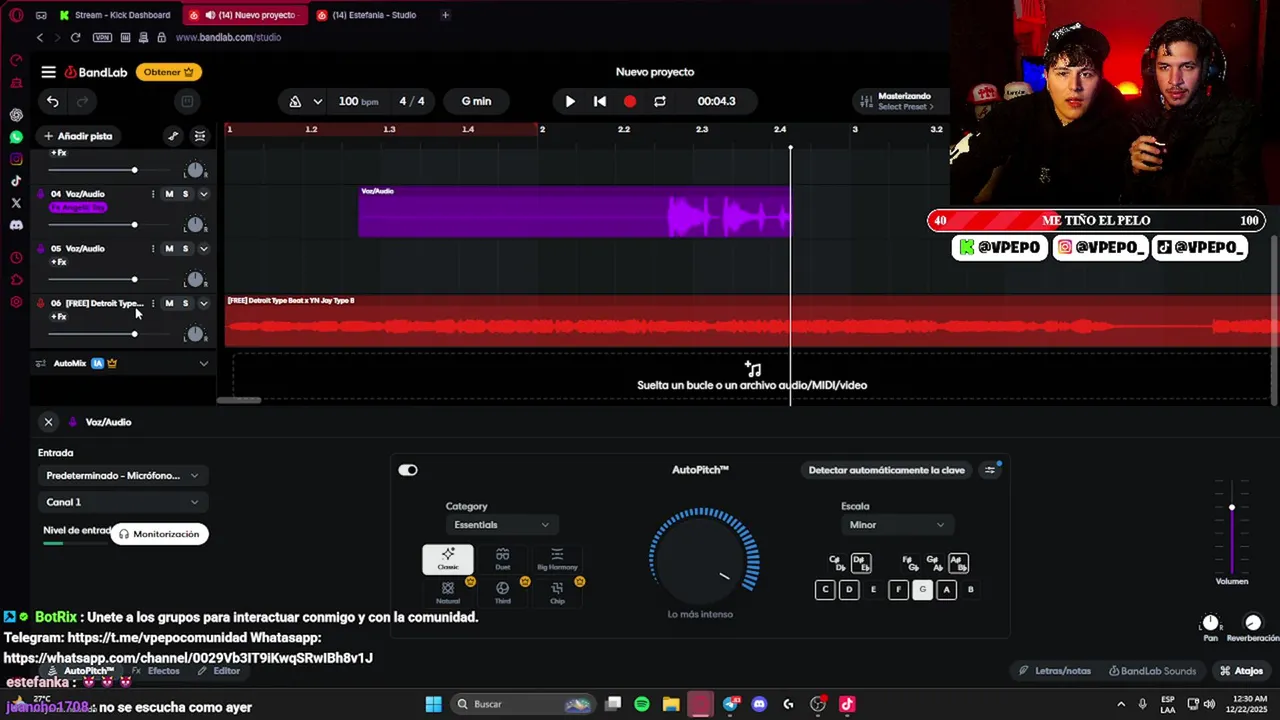Open the TikTok sidebar icon
The width and height of the screenshot is (1280, 720).
pos(16,181)
